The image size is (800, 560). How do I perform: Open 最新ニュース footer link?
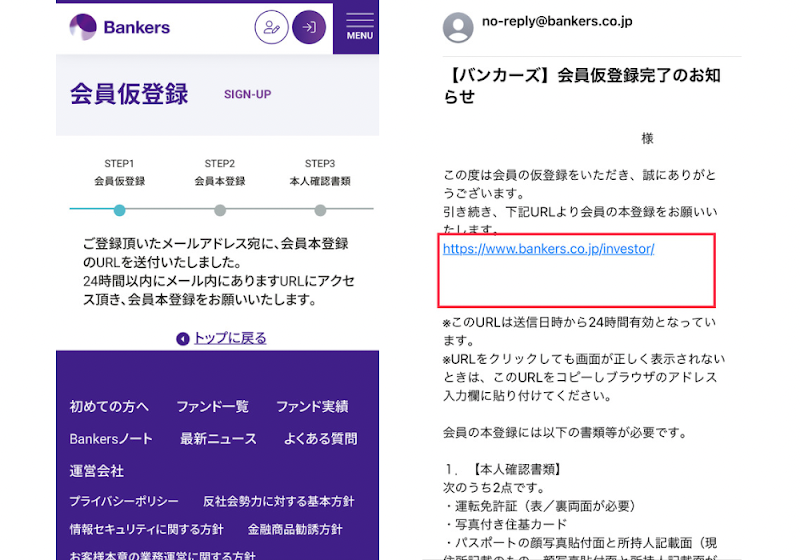pos(218,439)
